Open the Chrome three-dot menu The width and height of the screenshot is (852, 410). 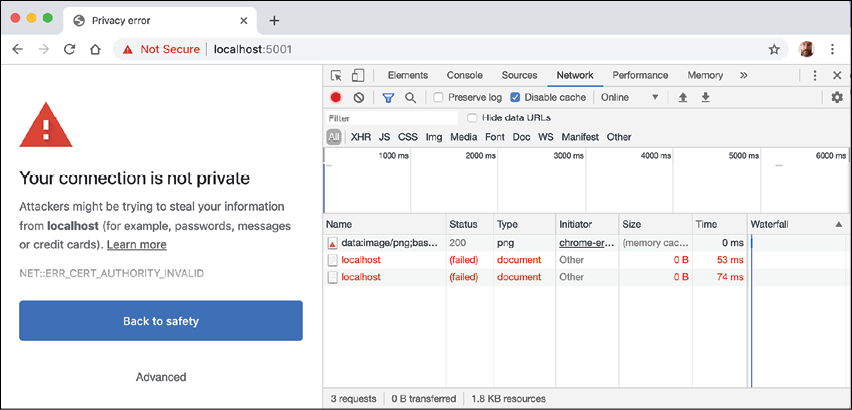coord(832,49)
